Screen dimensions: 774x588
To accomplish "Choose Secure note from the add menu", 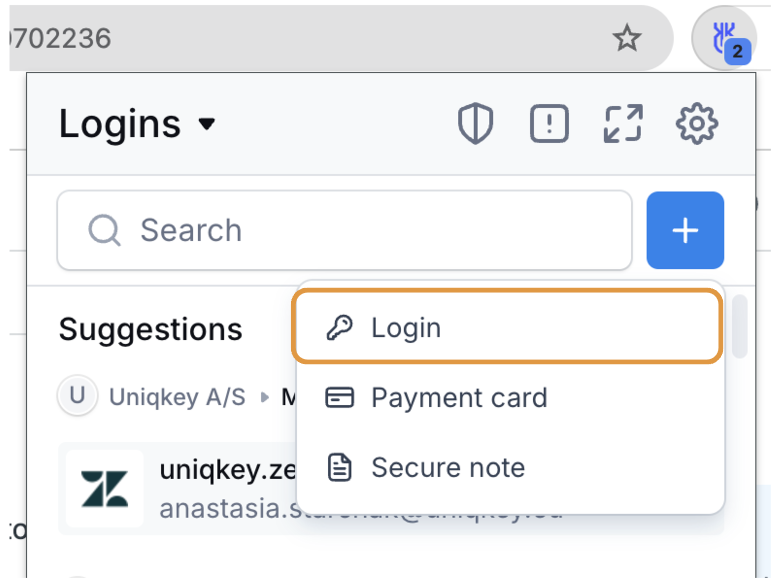I will [508, 468].
